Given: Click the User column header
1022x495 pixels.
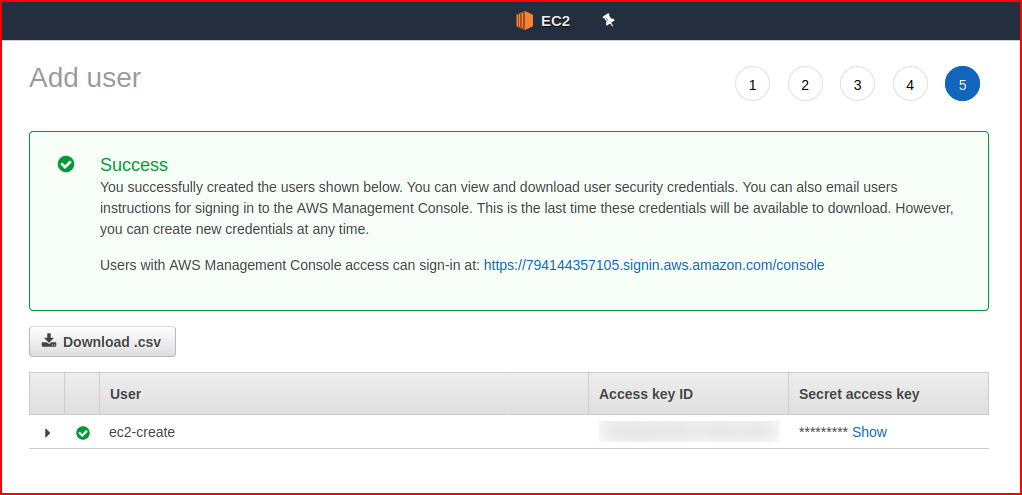Looking at the screenshot, I should click(126, 394).
